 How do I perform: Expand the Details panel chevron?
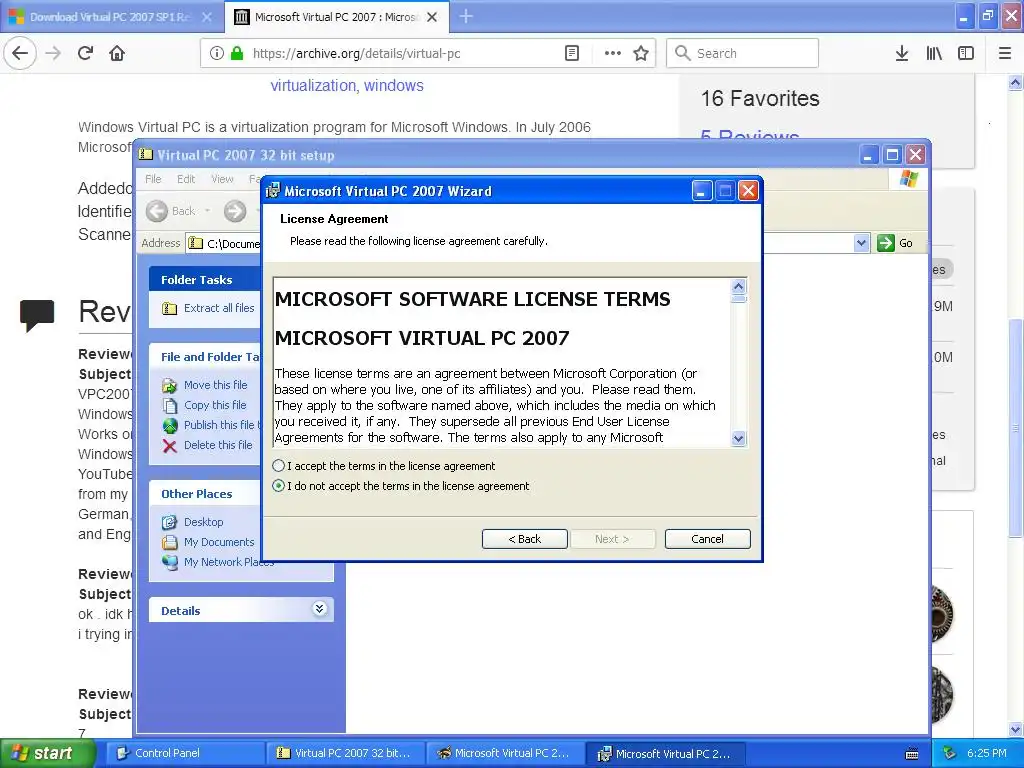pyautogui.click(x=319, y=609)
